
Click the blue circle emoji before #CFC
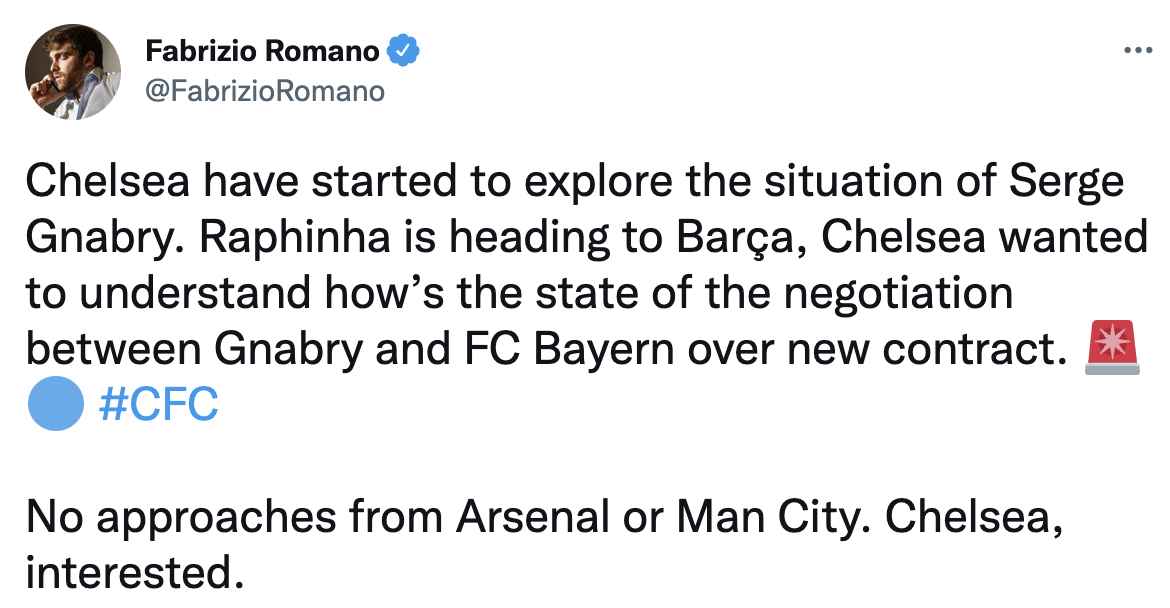(54, 404)
